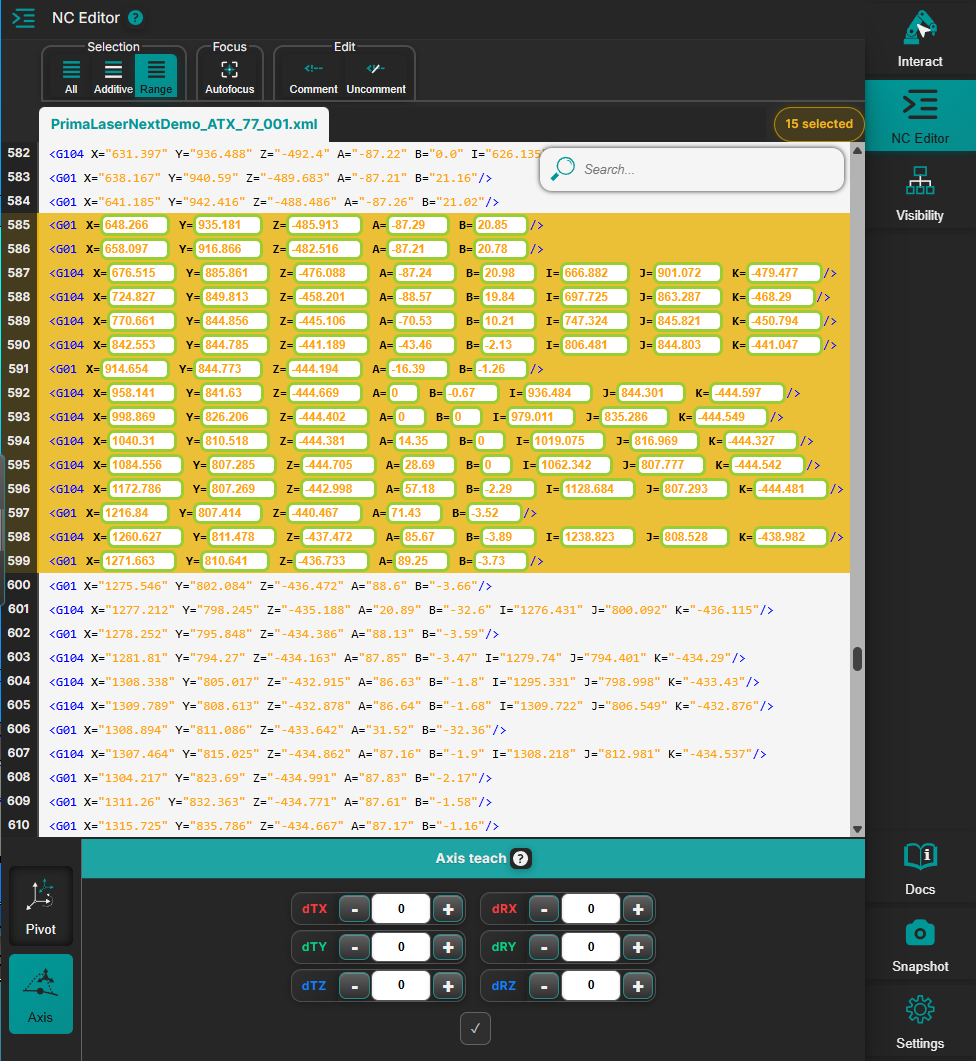Viewport: 976px width, 1061px height.
Task: Click the 15 selected badge
Action: click(819, 124)
